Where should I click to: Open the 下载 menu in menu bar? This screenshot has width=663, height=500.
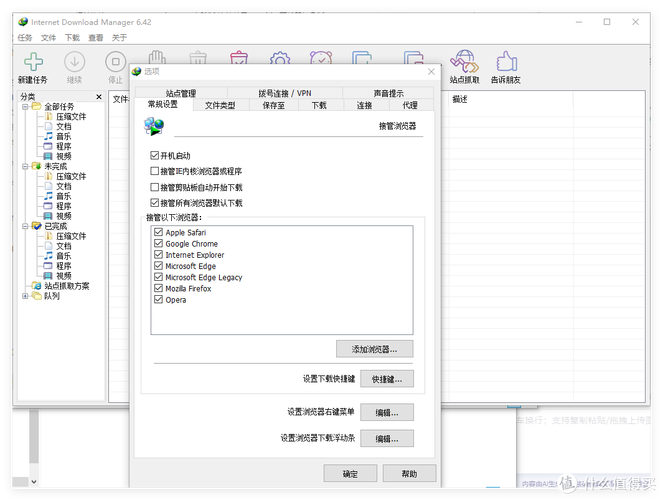coord(72,38)
